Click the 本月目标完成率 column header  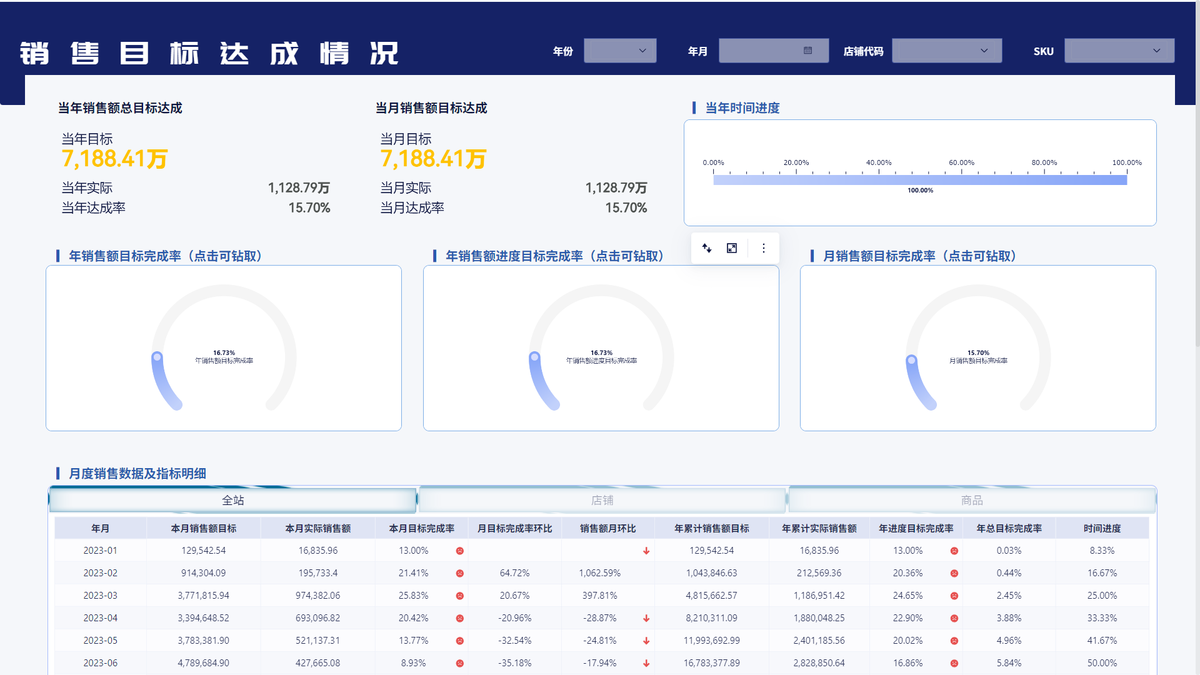(x=421, y=528)
